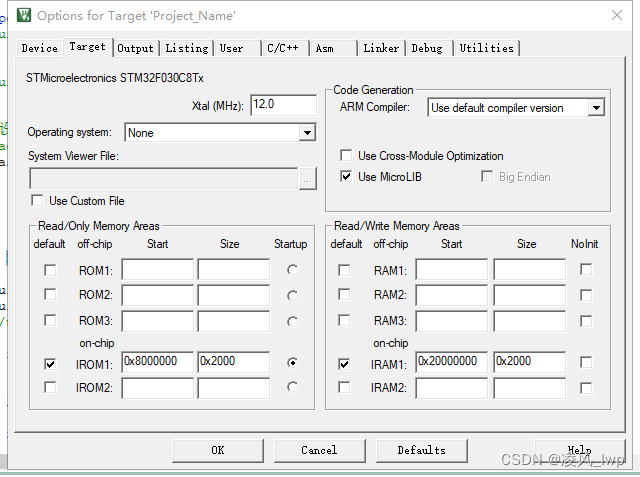Select the Target tab
The height and width of the screenshot is (477, 640).
[87, 47]
